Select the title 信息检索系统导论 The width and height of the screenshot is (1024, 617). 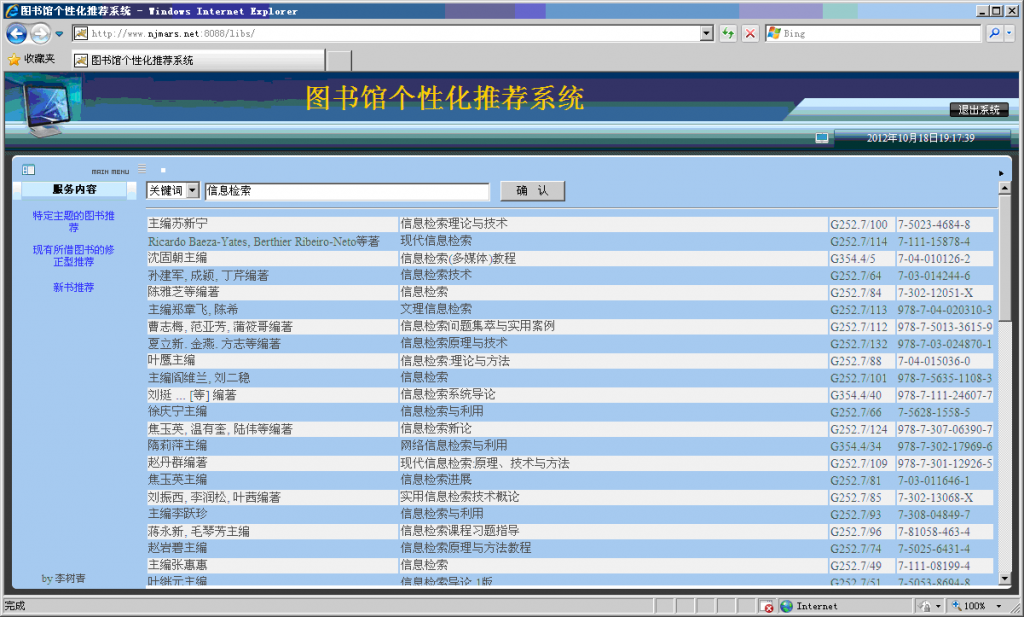447,394
